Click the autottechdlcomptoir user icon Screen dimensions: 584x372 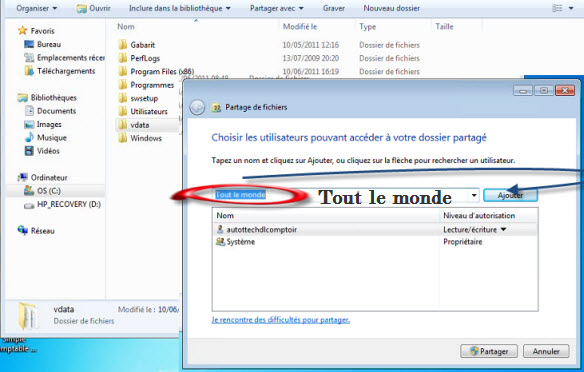point(220,229)
